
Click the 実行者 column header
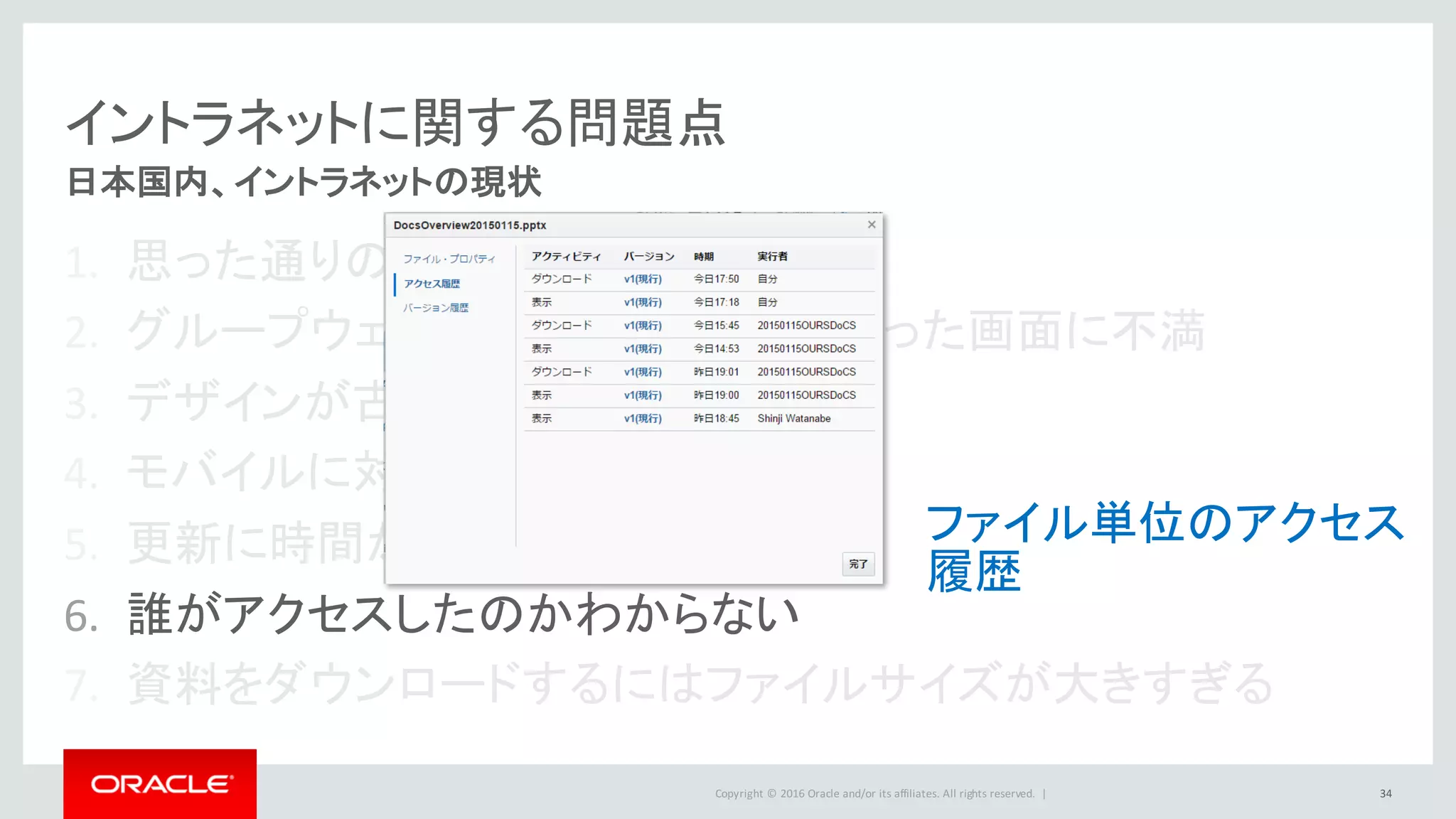[772, 257]
